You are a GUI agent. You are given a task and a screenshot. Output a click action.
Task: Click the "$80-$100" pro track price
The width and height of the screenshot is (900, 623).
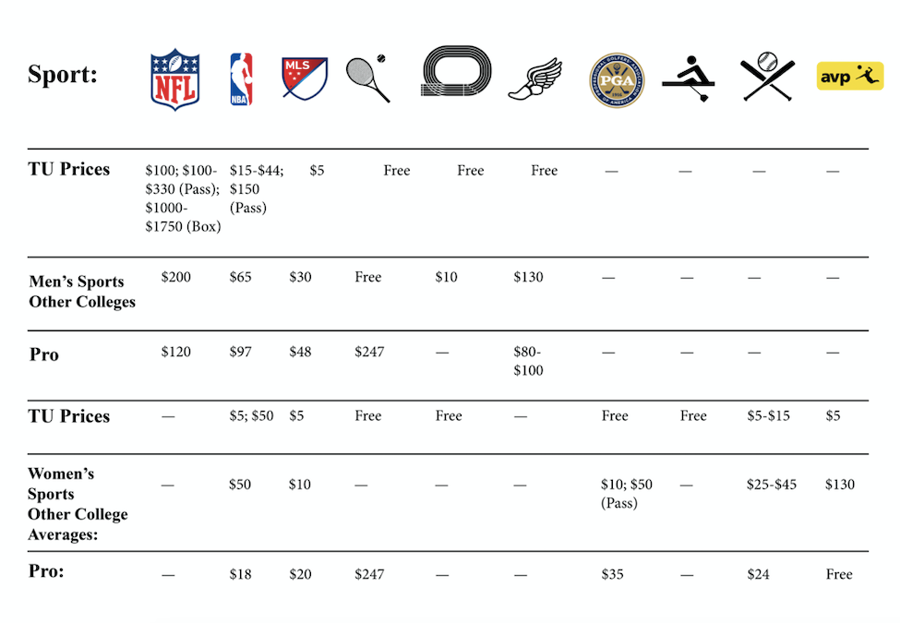(528, 361)
